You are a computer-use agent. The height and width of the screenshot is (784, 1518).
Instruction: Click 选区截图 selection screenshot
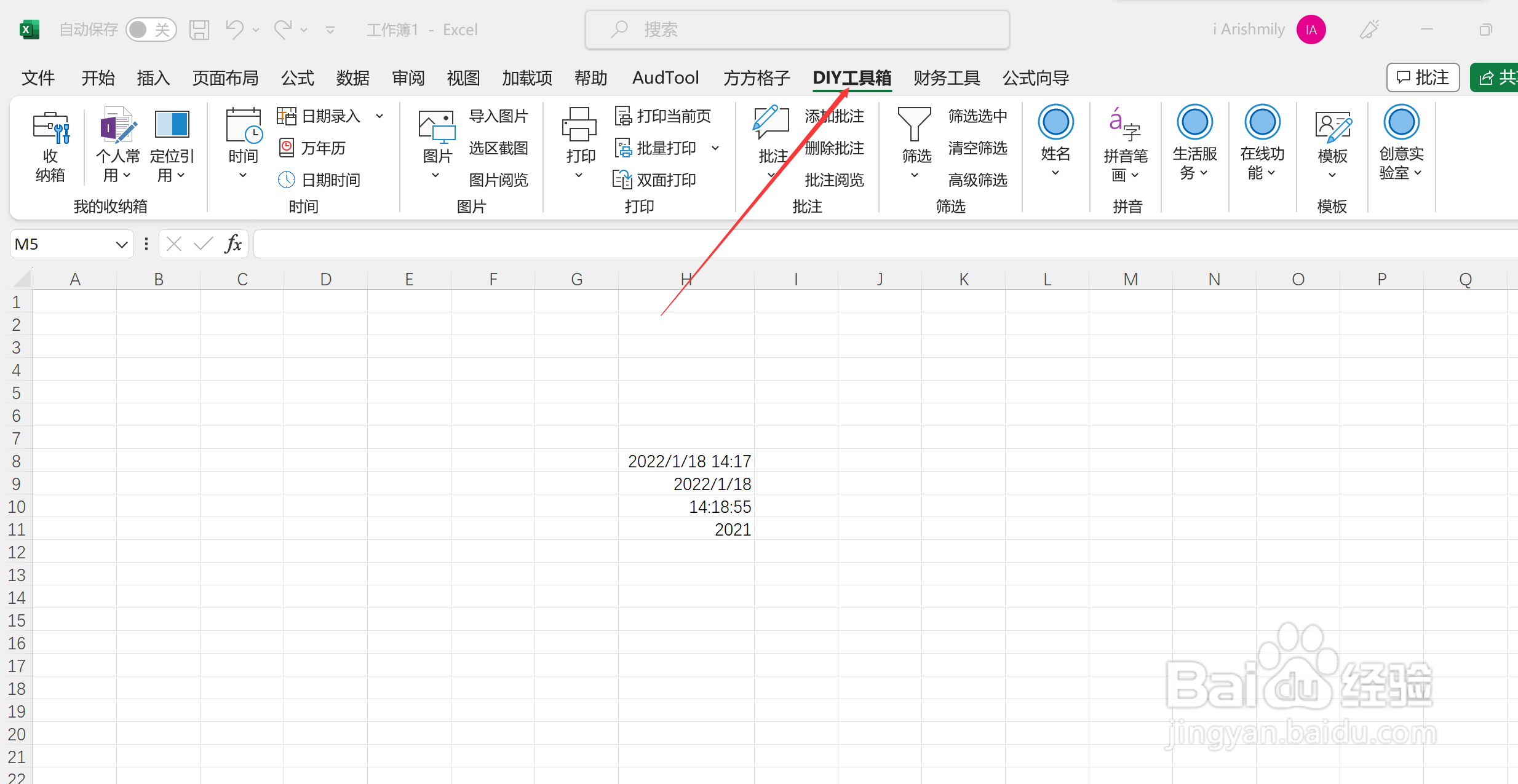pyautogui.click(x=498, y=148)
